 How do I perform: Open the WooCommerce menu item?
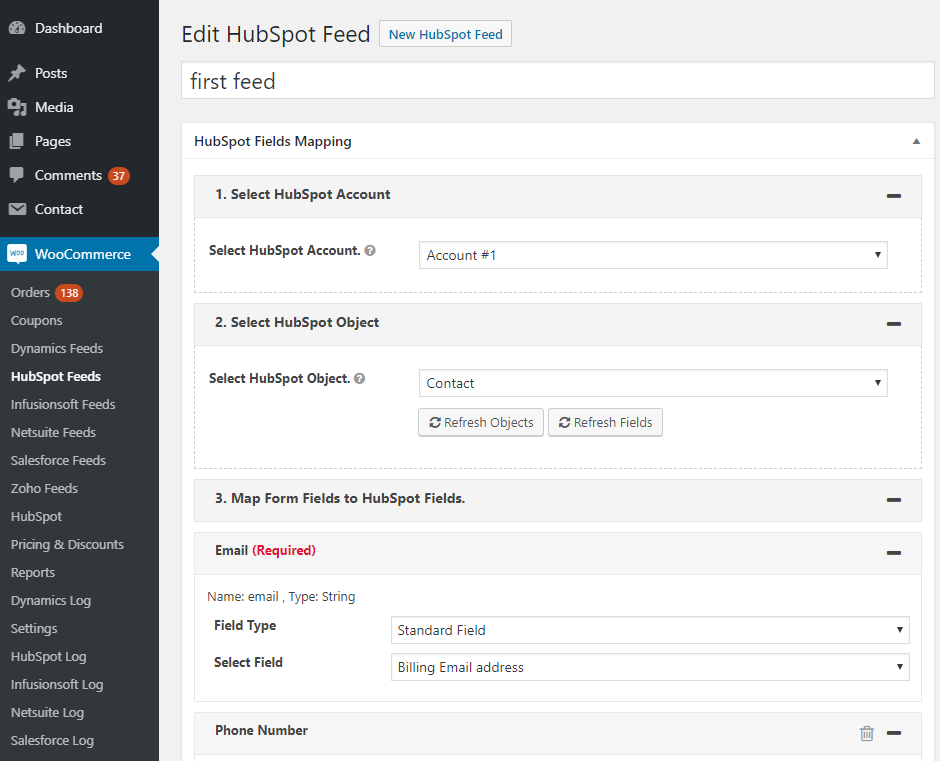point(83,254)
